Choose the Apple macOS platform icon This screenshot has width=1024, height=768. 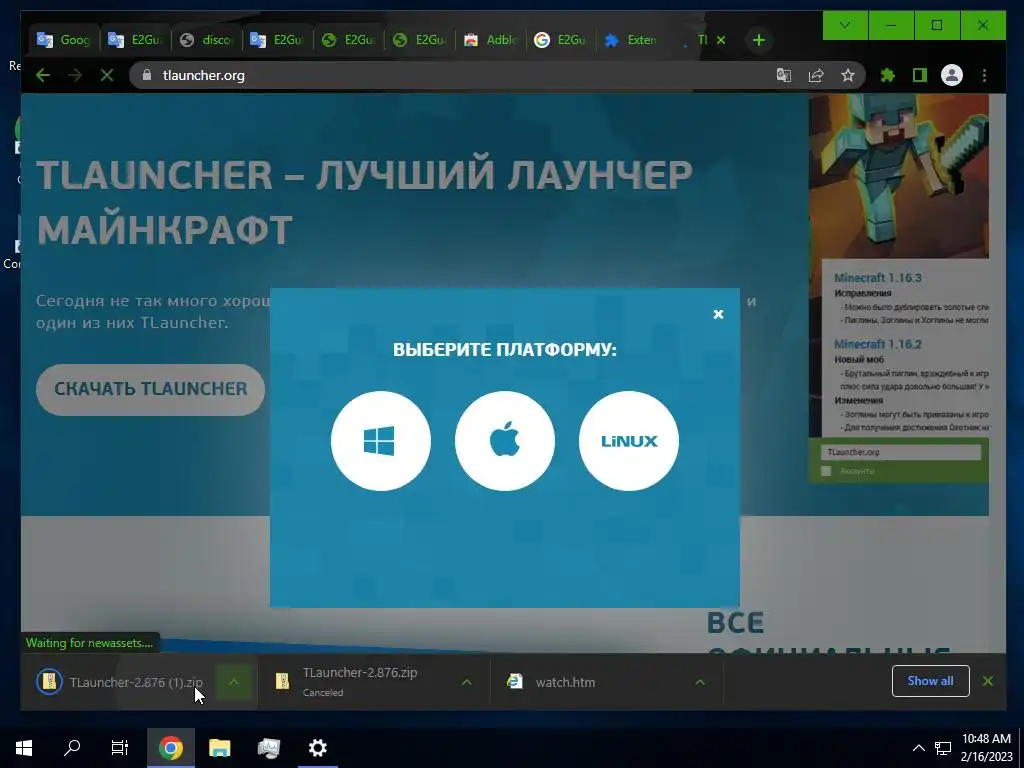pos(505,441)
